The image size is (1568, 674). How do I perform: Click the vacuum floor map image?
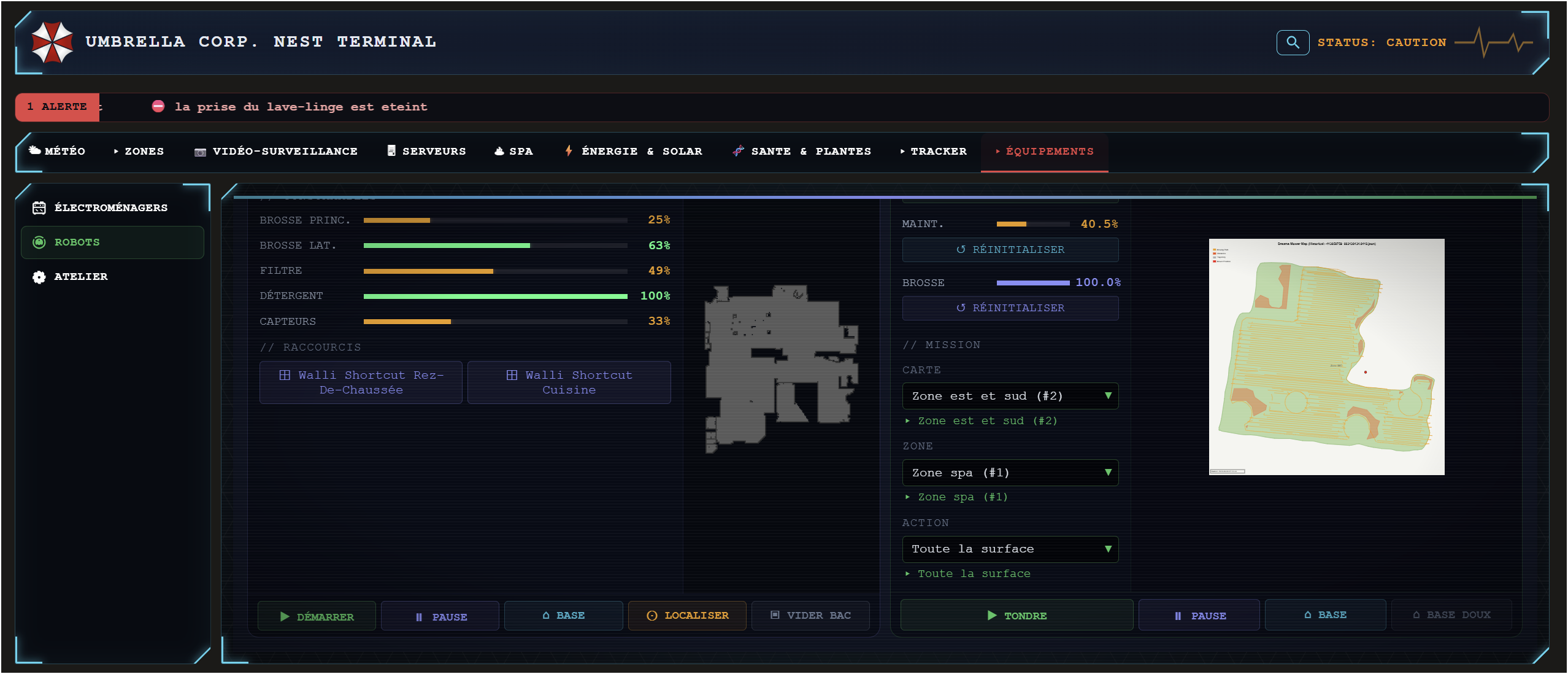(x=781, y=369)
